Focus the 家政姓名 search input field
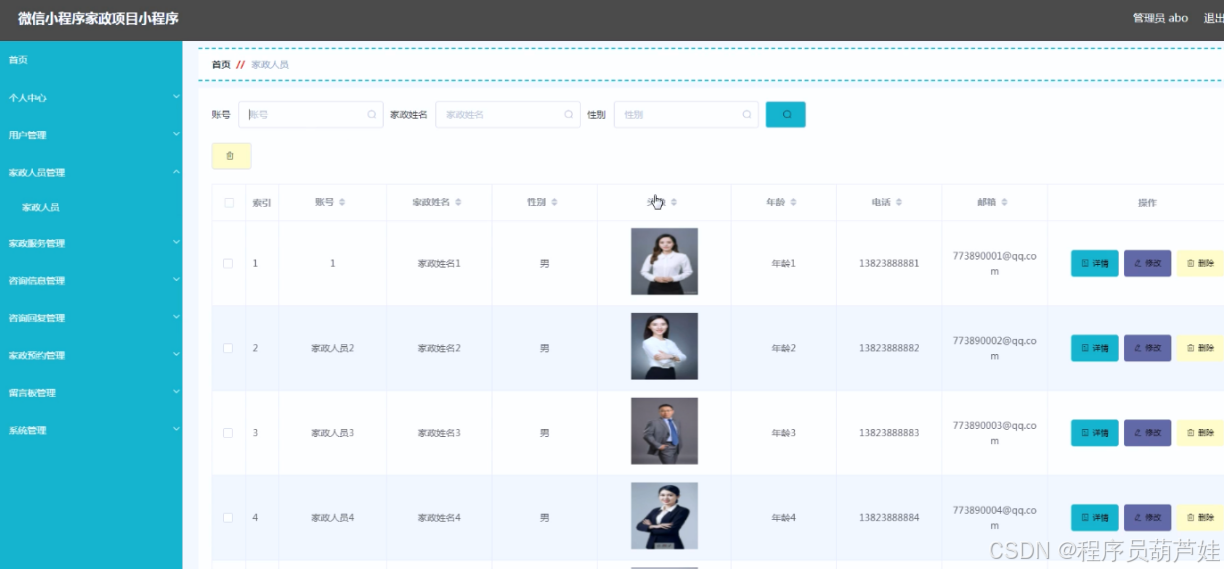This screenshot has height=570, width=1224. point(508,115)
